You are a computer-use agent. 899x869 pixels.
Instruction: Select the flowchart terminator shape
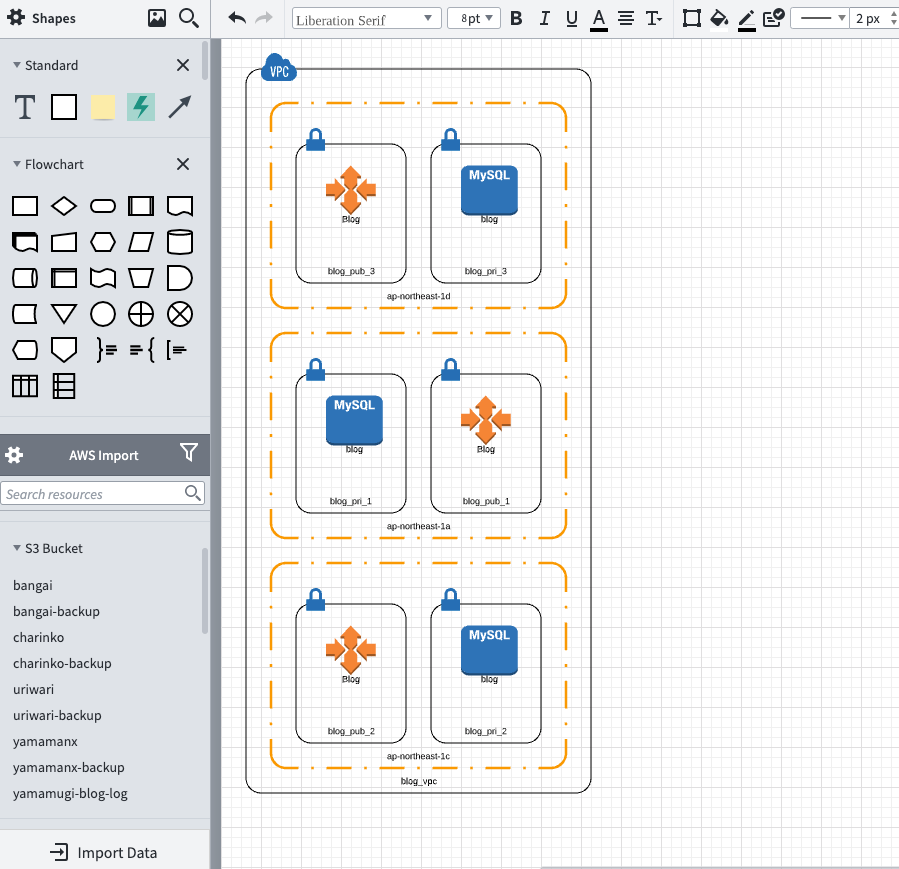click(103, 206)
